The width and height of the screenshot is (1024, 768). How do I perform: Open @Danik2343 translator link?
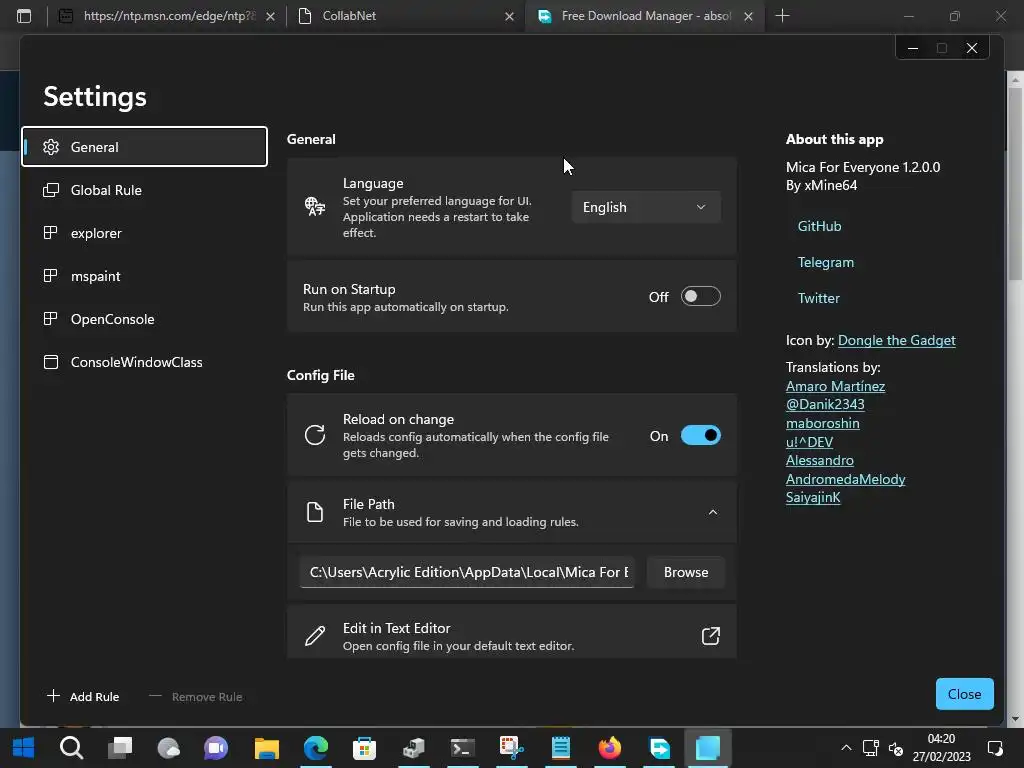(x=825, y=404)
